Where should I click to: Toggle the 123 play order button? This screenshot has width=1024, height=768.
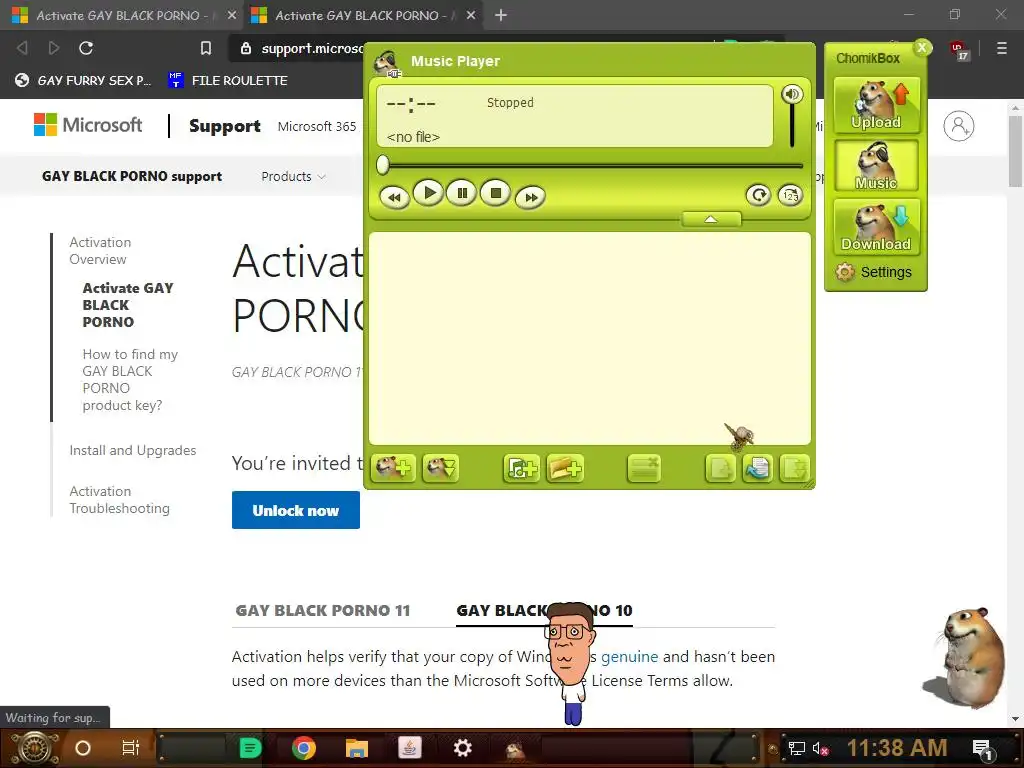(790, 195)
